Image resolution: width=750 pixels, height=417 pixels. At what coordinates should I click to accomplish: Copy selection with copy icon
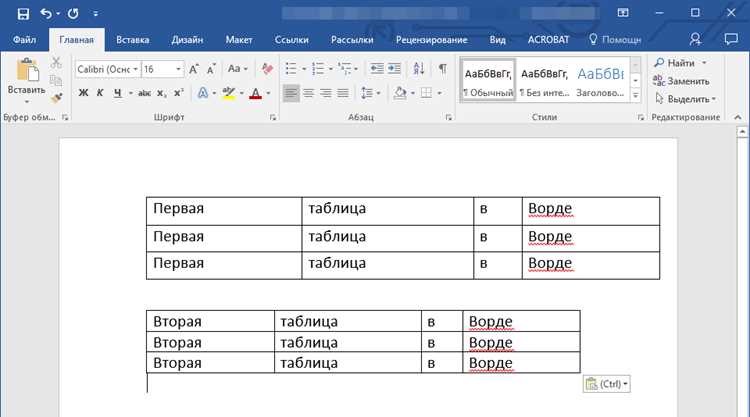pos(56,80)
